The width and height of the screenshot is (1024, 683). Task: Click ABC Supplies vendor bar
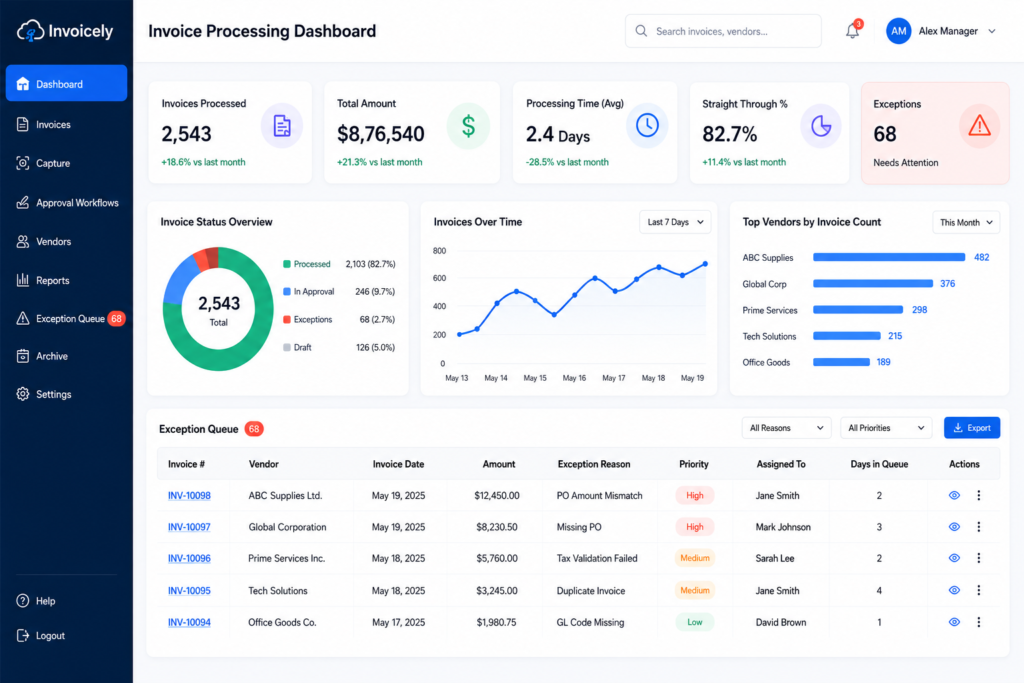(889, 257)
